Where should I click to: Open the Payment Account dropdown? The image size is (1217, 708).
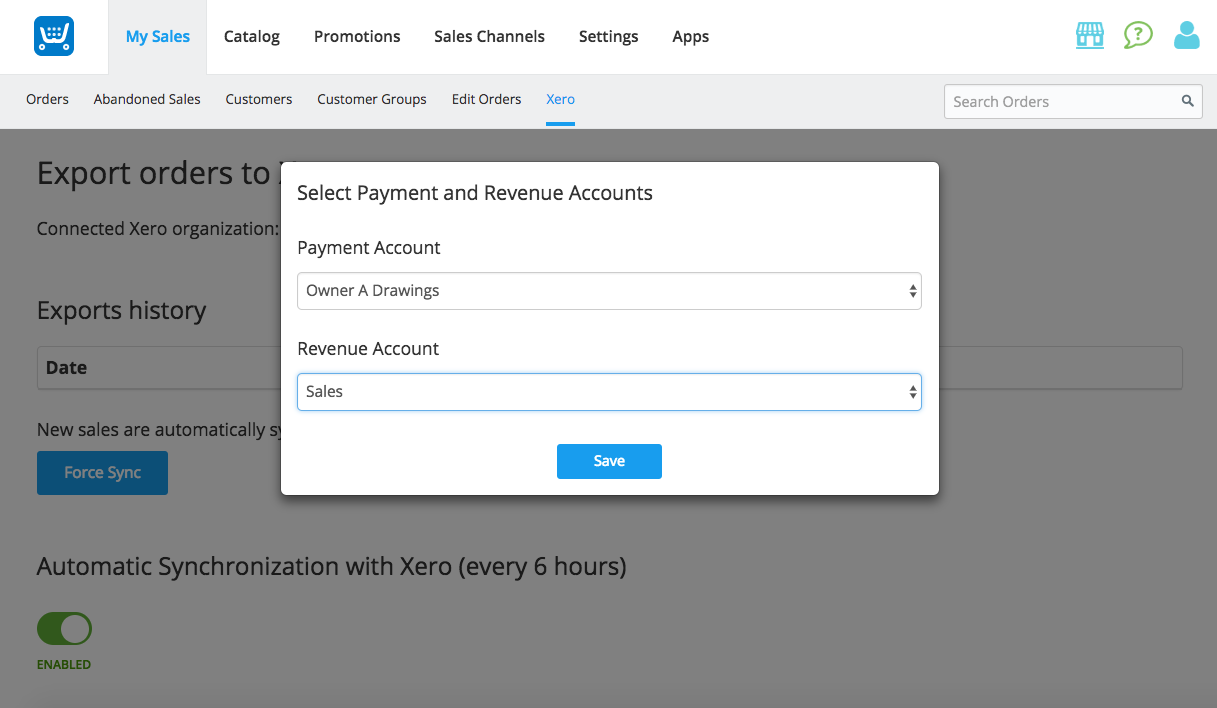609,291
